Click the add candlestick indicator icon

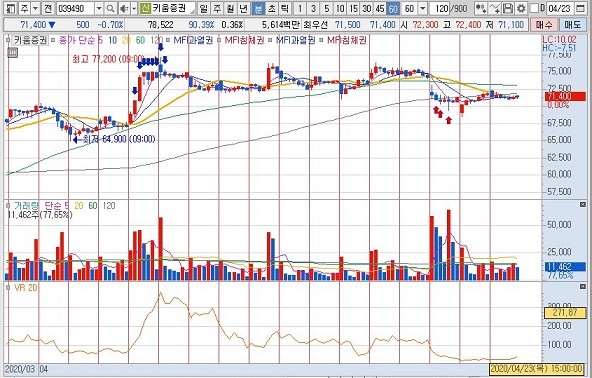481,8
